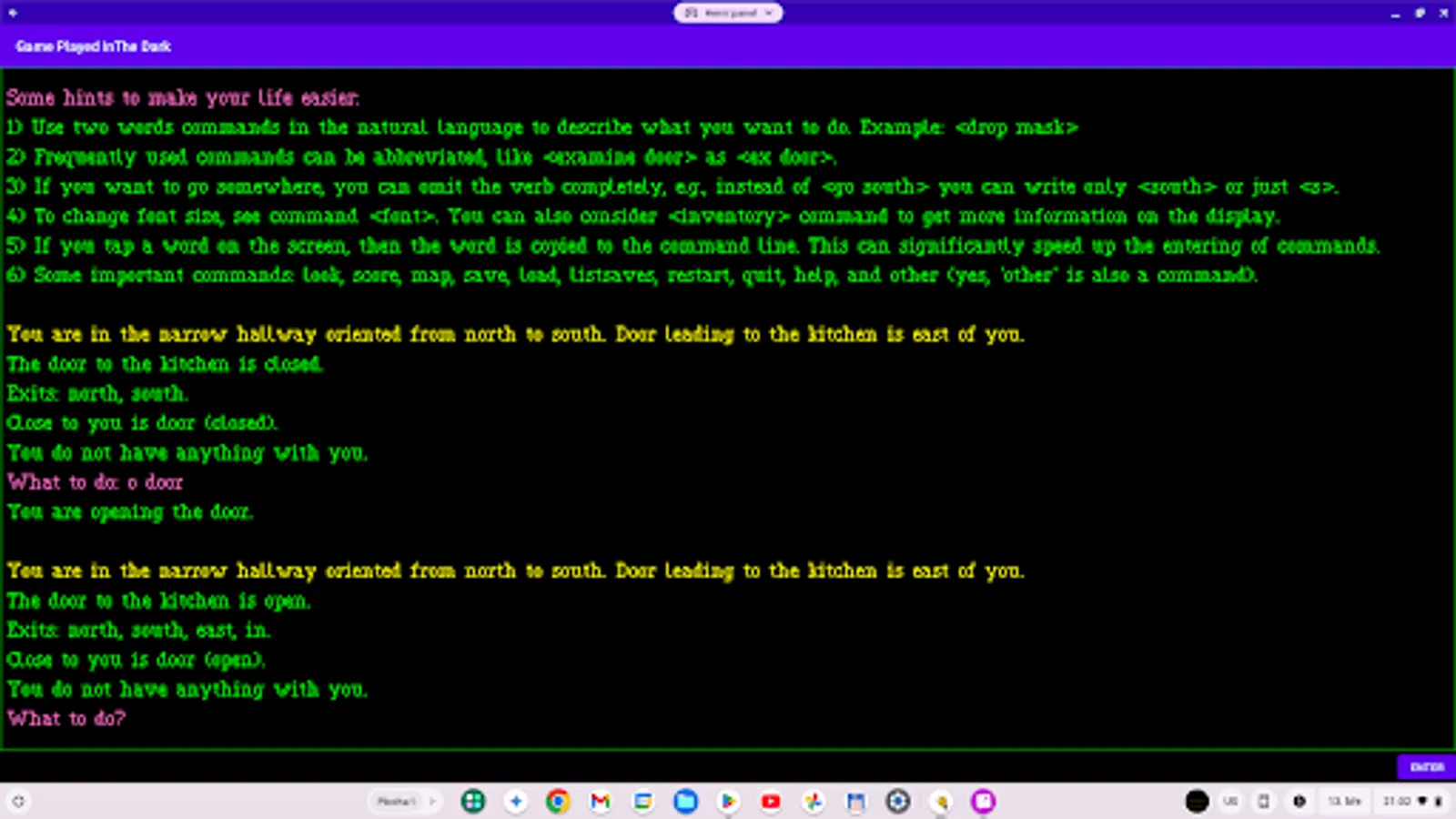This screenshot has width=1456, height=819.
Task: Open YouTube from the shelf
Action: (771, 802)
